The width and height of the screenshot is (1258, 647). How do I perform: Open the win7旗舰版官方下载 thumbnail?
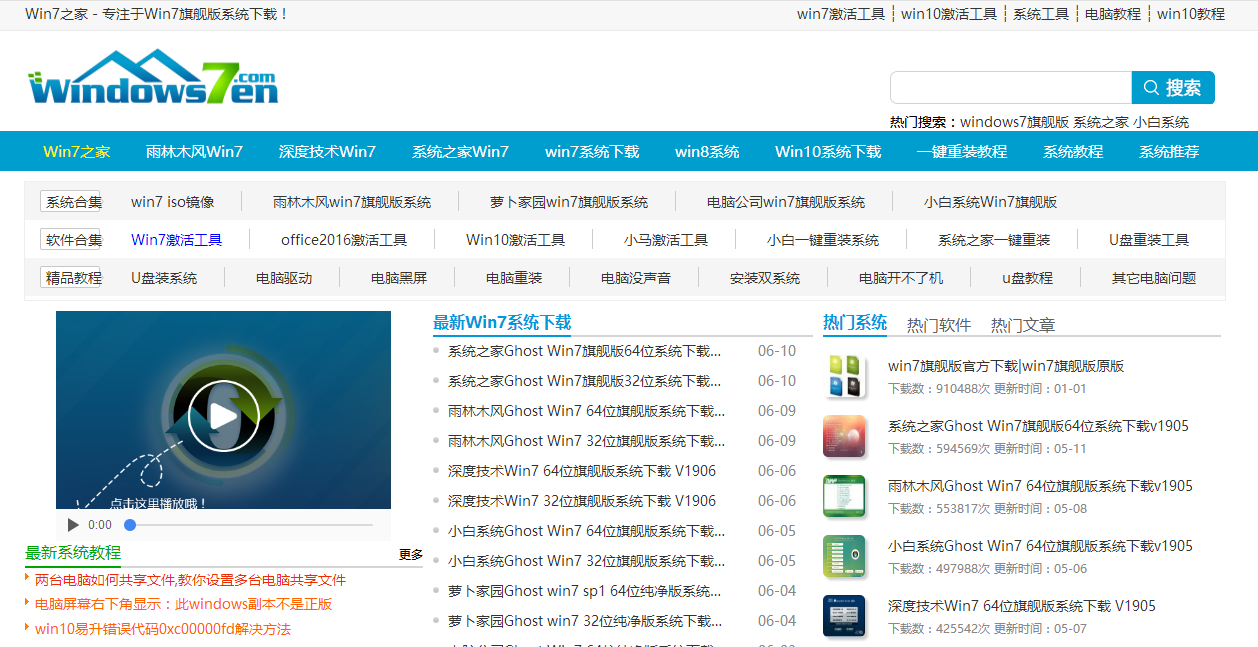(844, 376)
